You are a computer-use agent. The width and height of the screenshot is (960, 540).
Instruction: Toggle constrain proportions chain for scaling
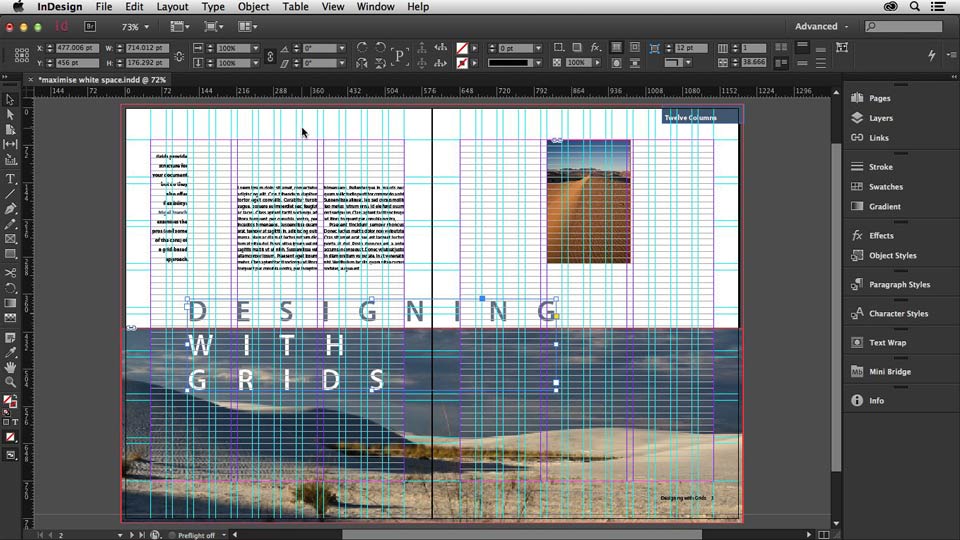coord(270,56)
